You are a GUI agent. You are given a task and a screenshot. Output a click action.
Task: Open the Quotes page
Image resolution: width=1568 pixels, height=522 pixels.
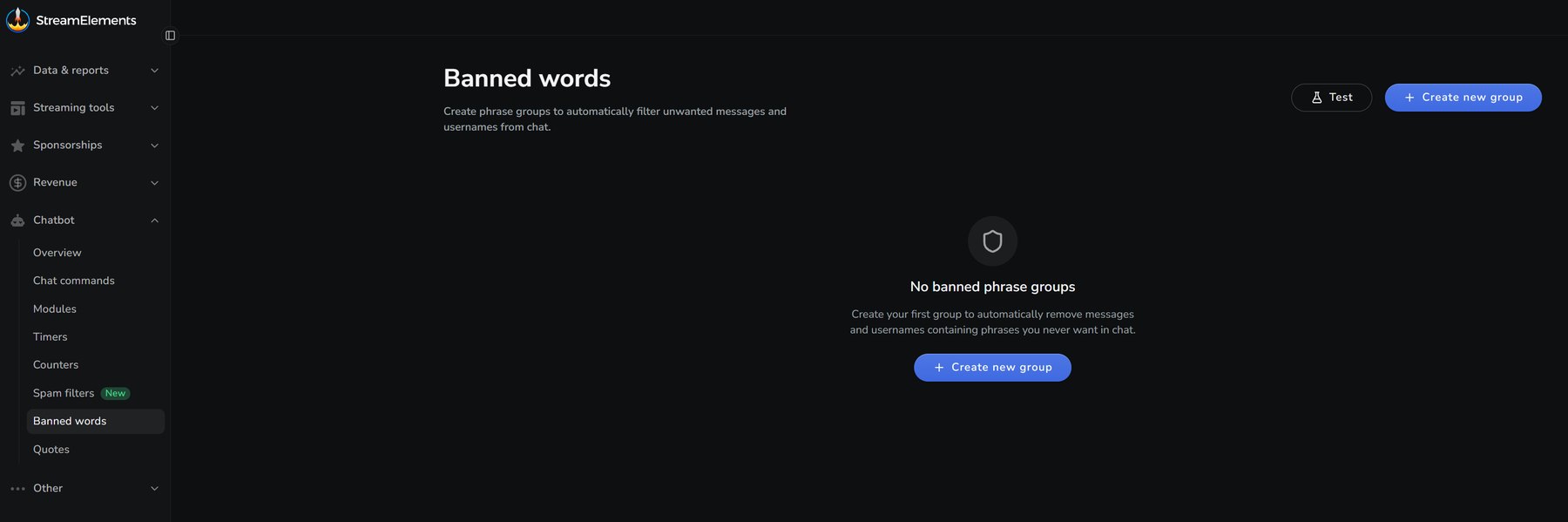pyautogui.click(x=51, y=450)
